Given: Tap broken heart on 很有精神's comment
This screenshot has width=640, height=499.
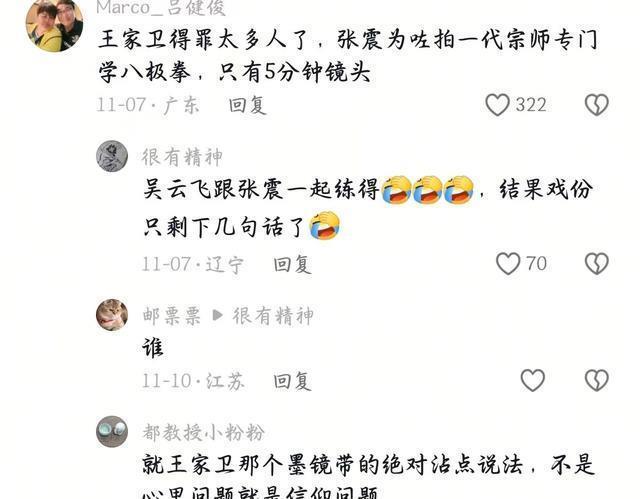Looking at the screenshot, I should (x=597, y=263).
